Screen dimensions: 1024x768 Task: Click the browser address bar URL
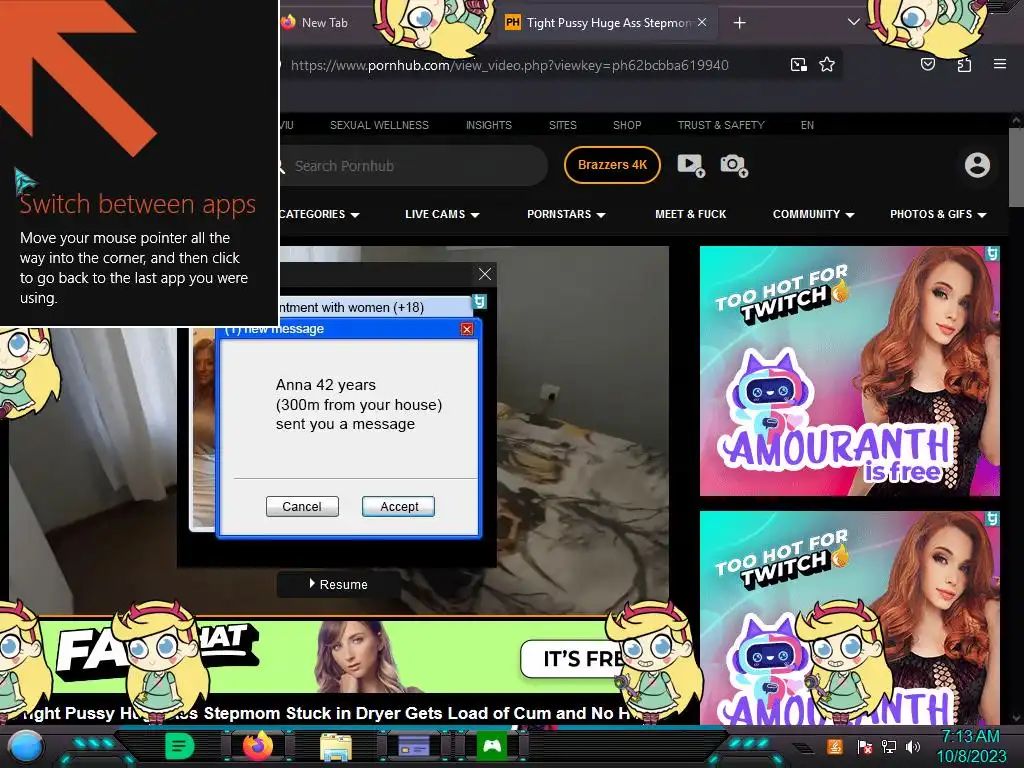click(x=509, y=65)
